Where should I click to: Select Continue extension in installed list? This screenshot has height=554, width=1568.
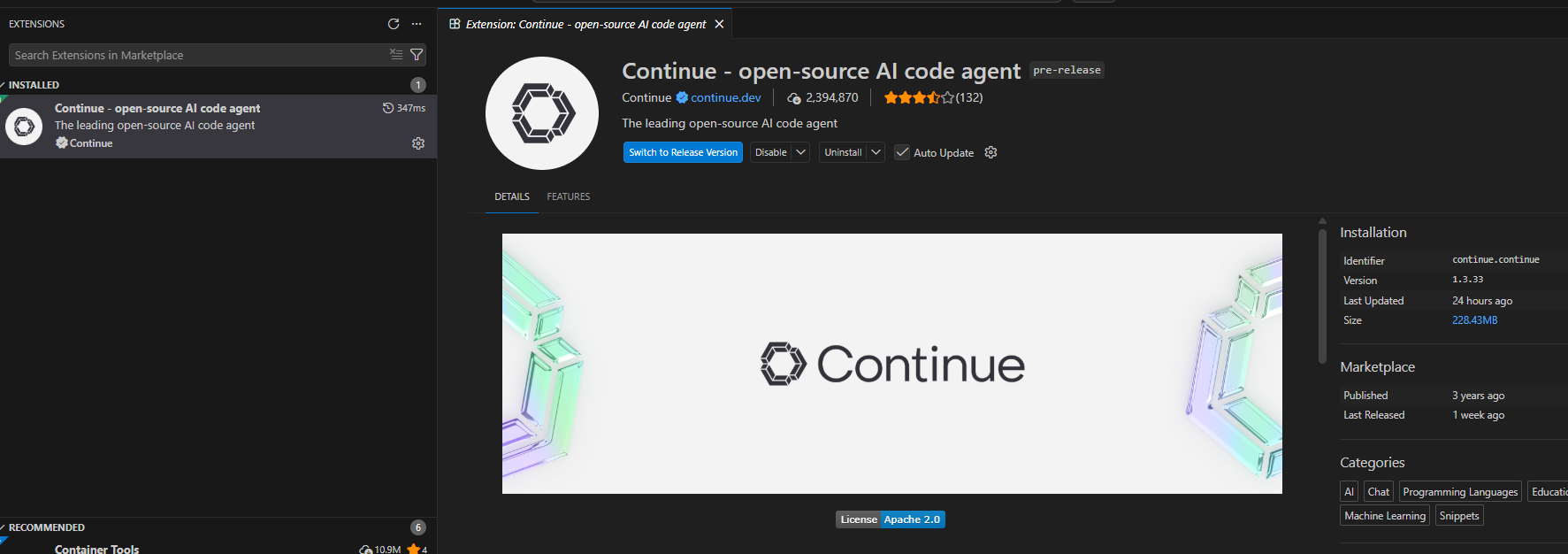click(218, 127)
